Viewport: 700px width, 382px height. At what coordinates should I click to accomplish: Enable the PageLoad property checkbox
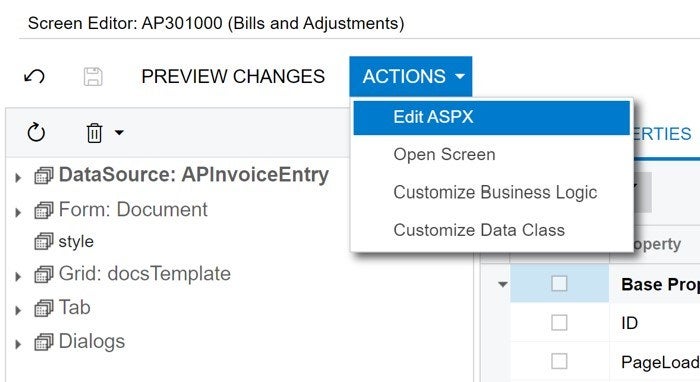(559, 361)
